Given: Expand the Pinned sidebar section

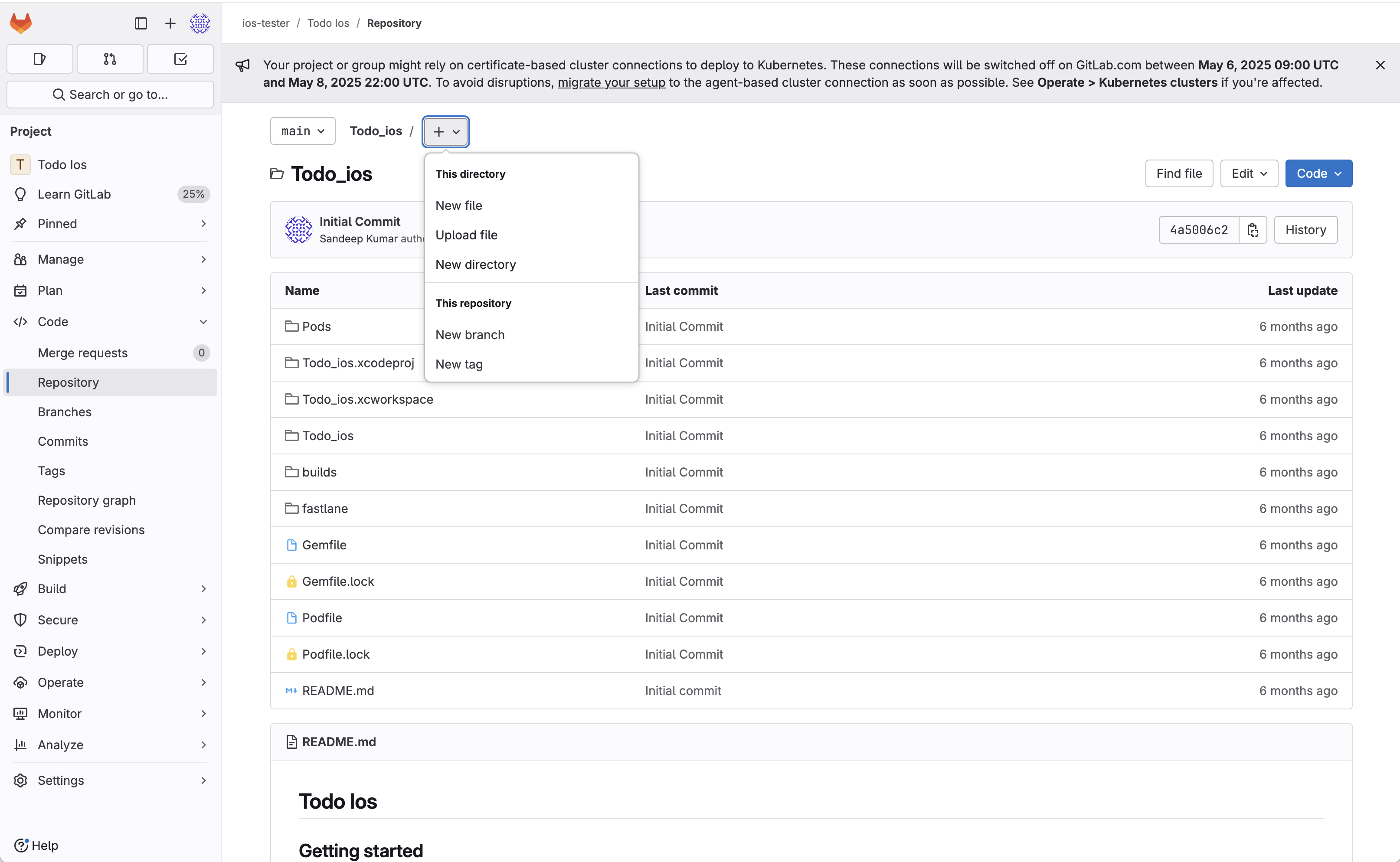Looking at the screenshot, I should pyautogui.click(x=110, y=223).
